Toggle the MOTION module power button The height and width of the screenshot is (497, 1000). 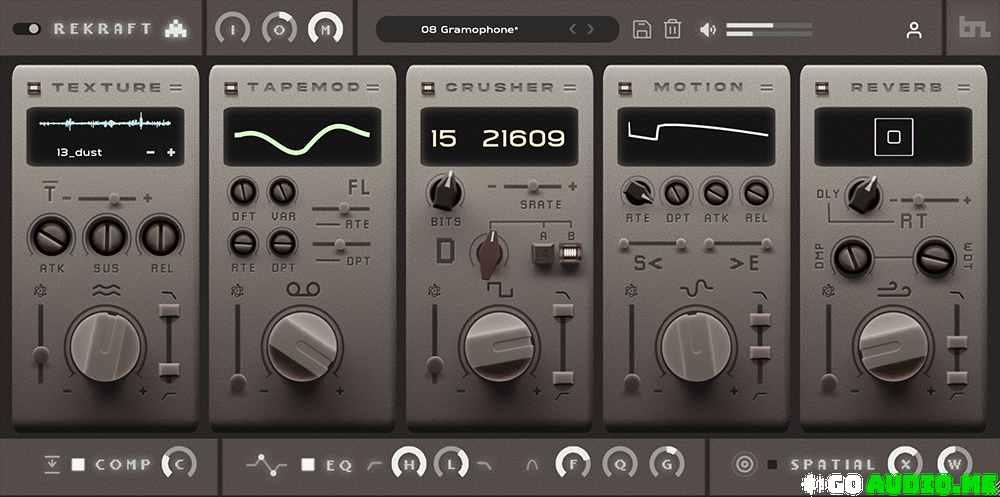click(x=624, y=88)
